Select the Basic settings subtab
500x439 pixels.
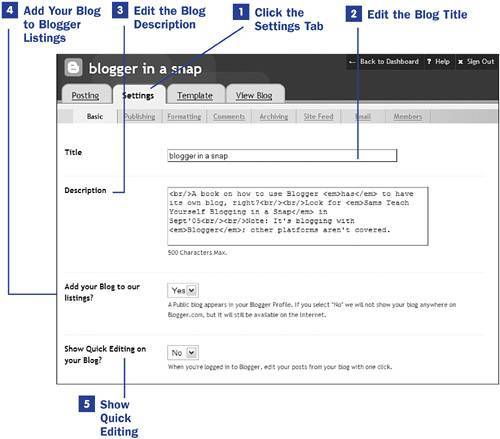click(95, 116)
